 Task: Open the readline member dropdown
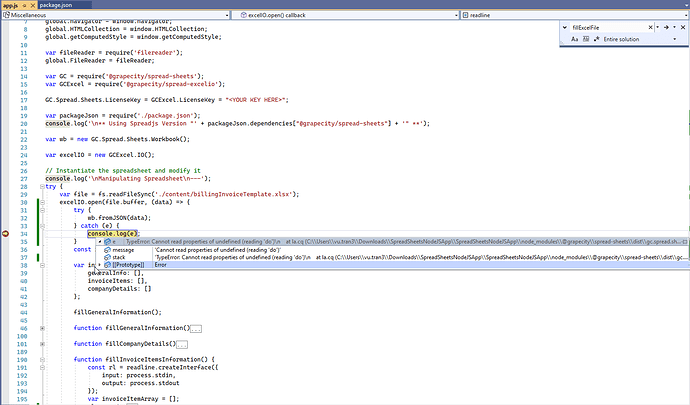pos(686,15)
